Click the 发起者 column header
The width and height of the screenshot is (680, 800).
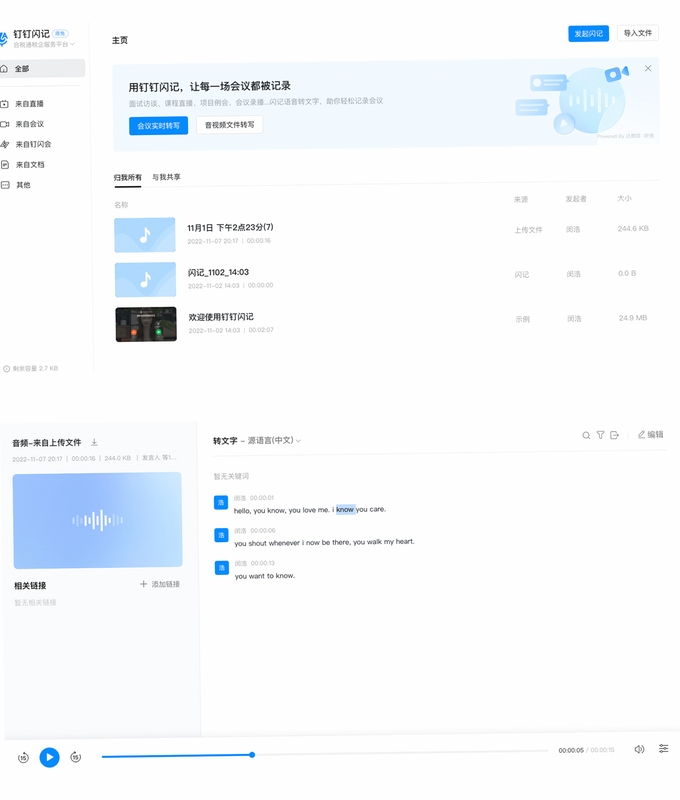[576, 198]
